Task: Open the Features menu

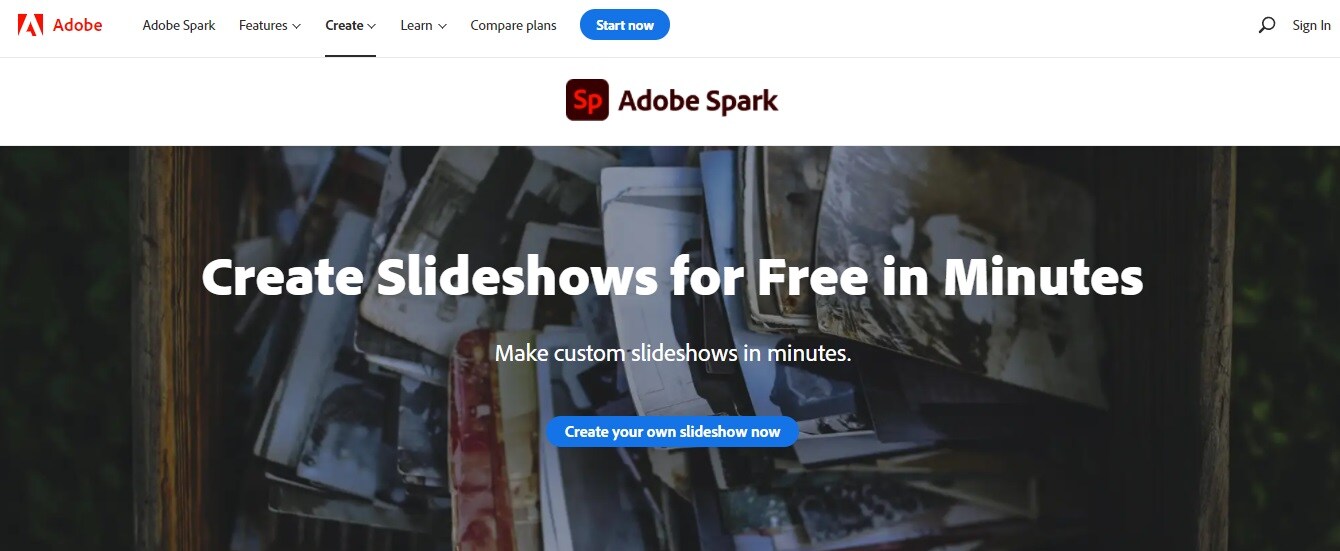Action: tap(270, 25)
